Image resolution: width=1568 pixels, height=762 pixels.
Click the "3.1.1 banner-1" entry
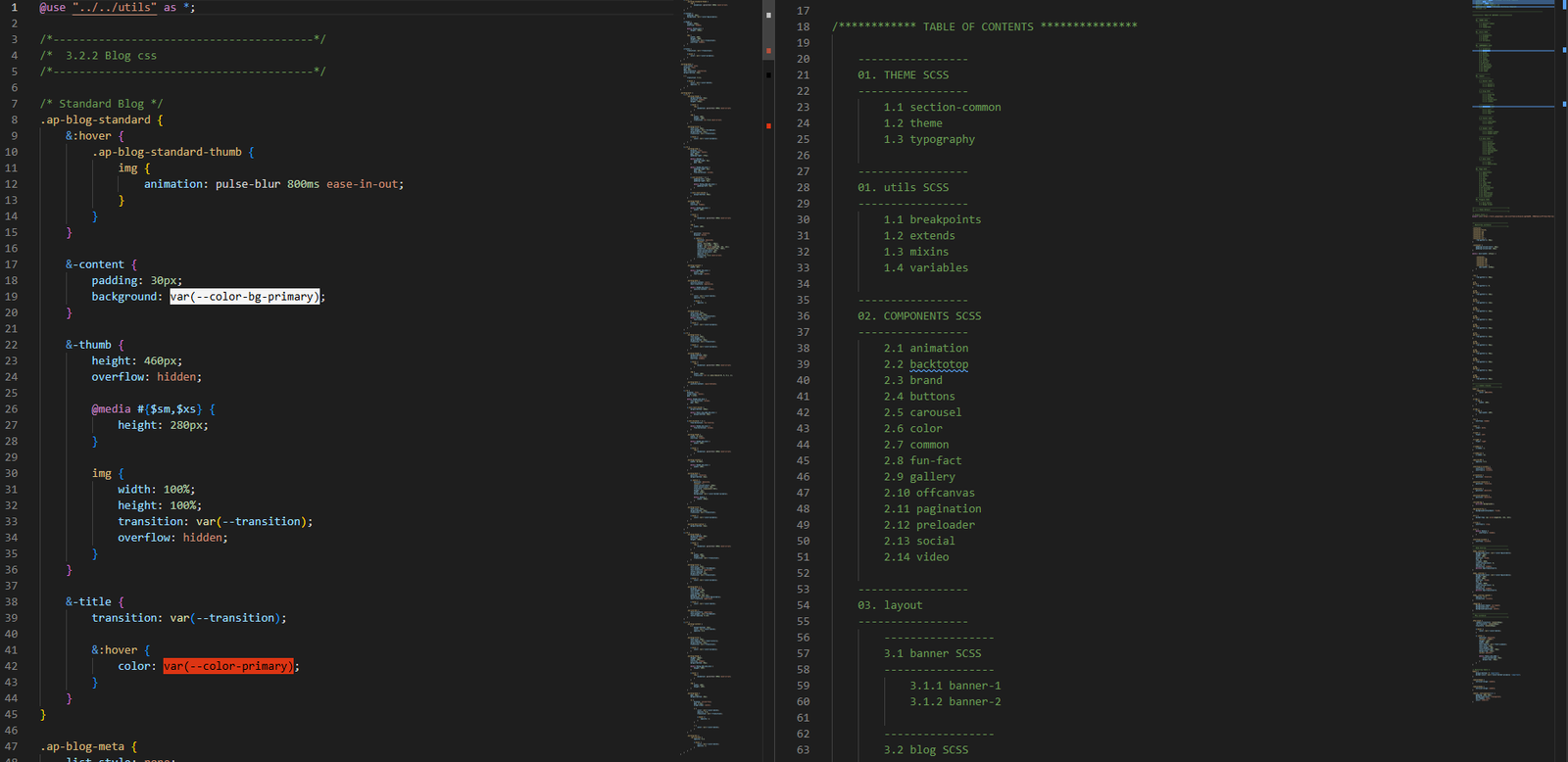955,686
